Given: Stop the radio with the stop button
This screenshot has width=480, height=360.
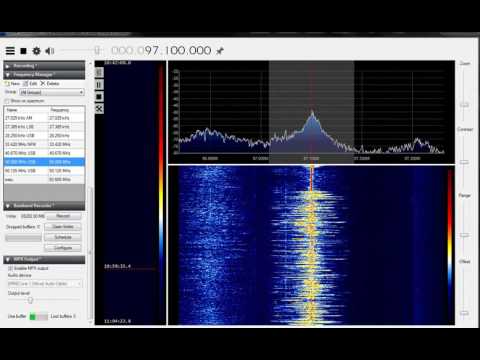Looking at the screenshot, I should point(23,51).
